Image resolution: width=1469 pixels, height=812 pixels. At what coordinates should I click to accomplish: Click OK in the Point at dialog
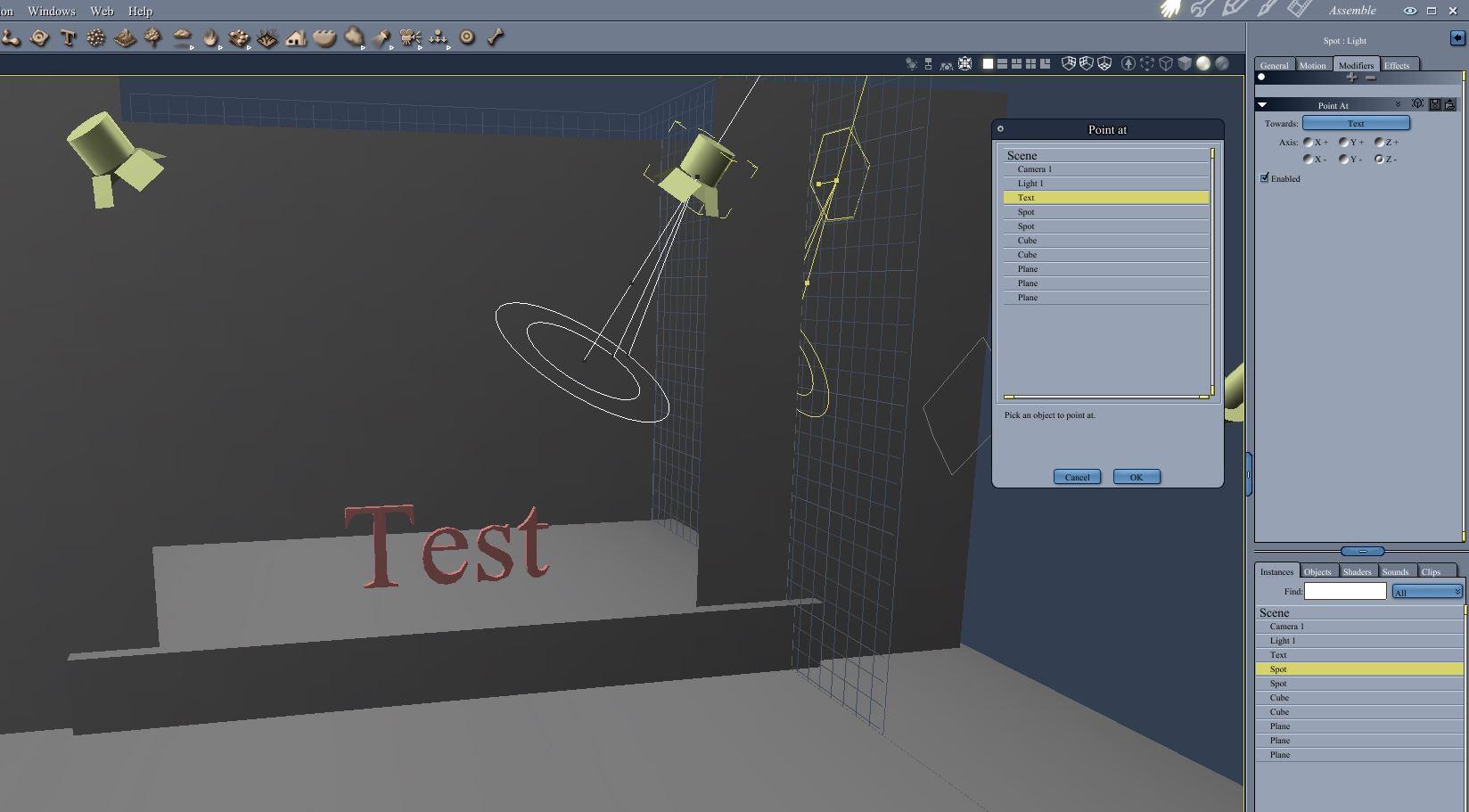click(1137, 477)
